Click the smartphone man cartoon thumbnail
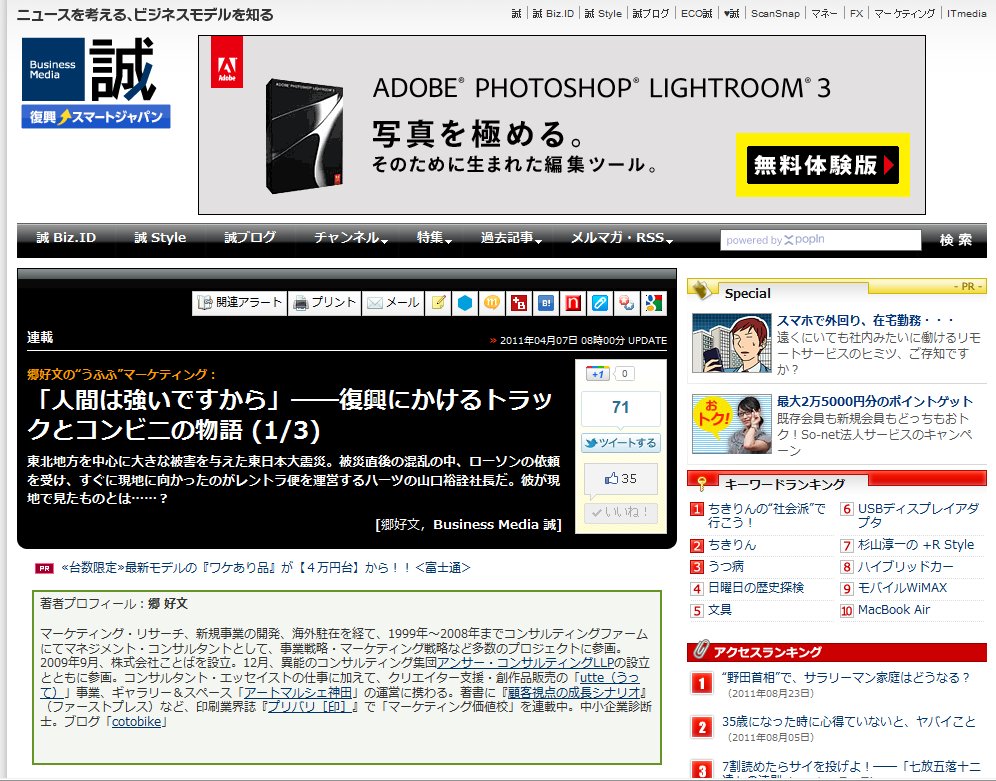Viewport: 996px width, 781px height. (731, 343)
